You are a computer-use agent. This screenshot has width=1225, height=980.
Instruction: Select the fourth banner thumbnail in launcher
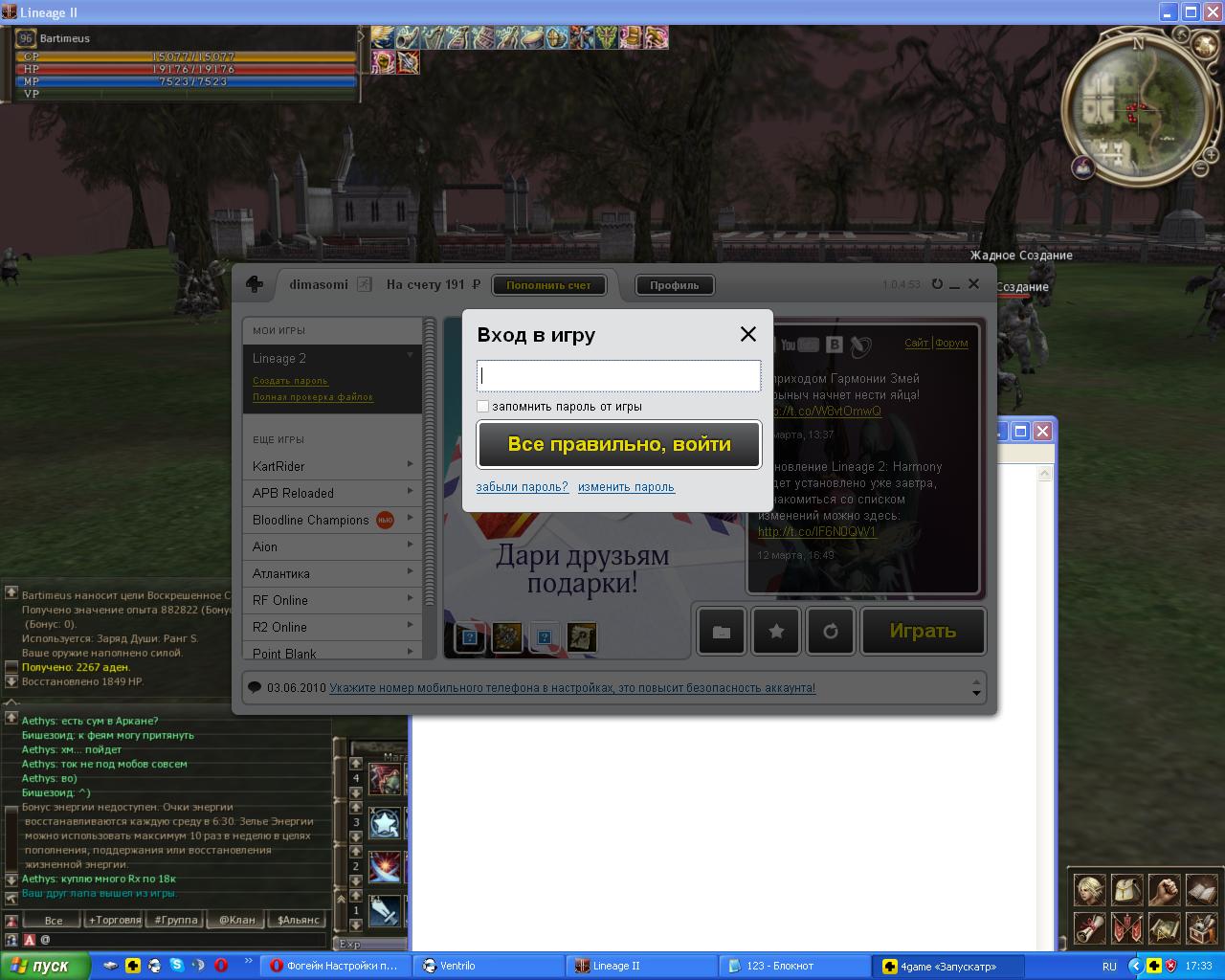(x=582, y=636)
